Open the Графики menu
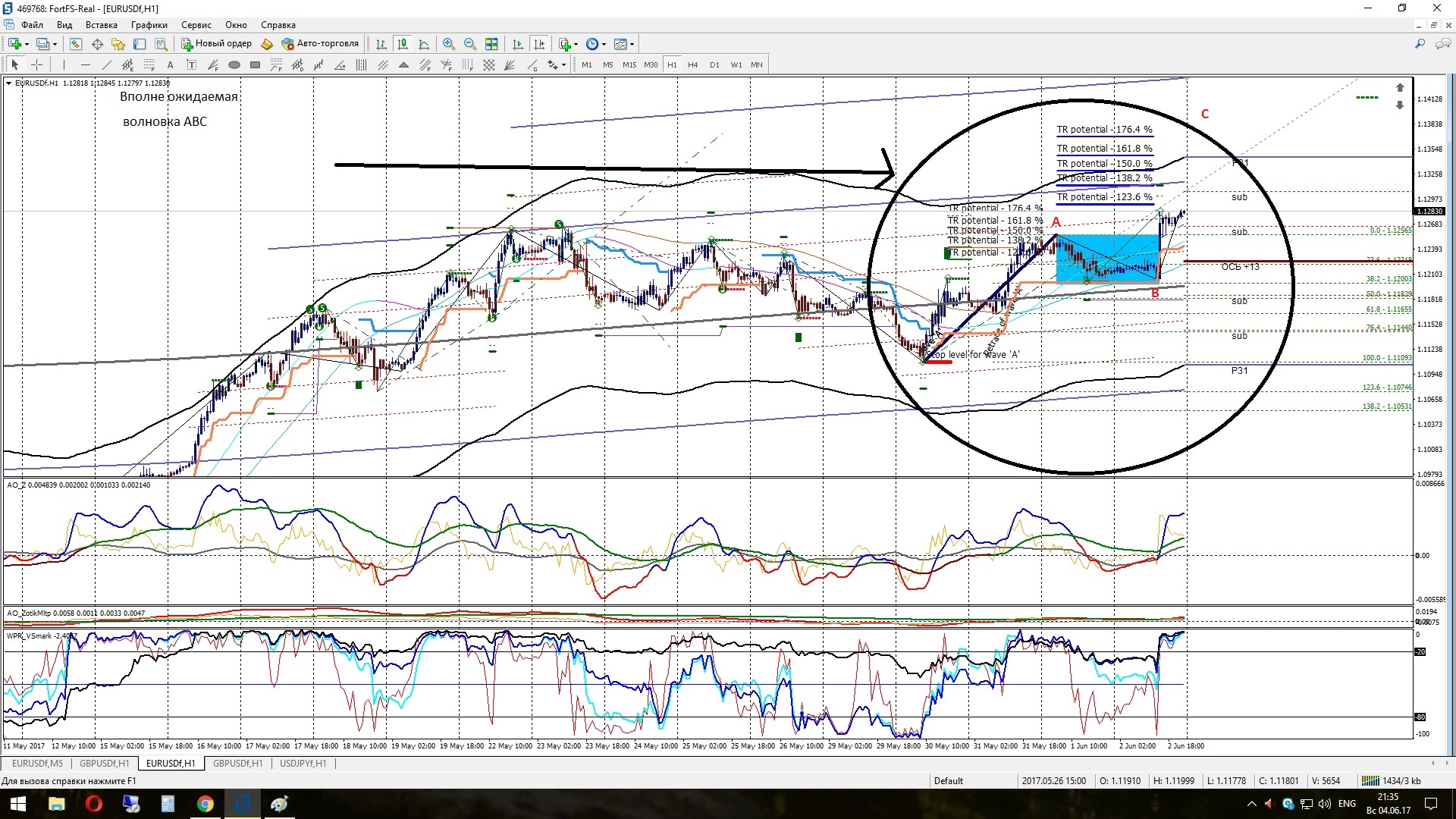Viewport: 1456px width, 819px height. 149,25
